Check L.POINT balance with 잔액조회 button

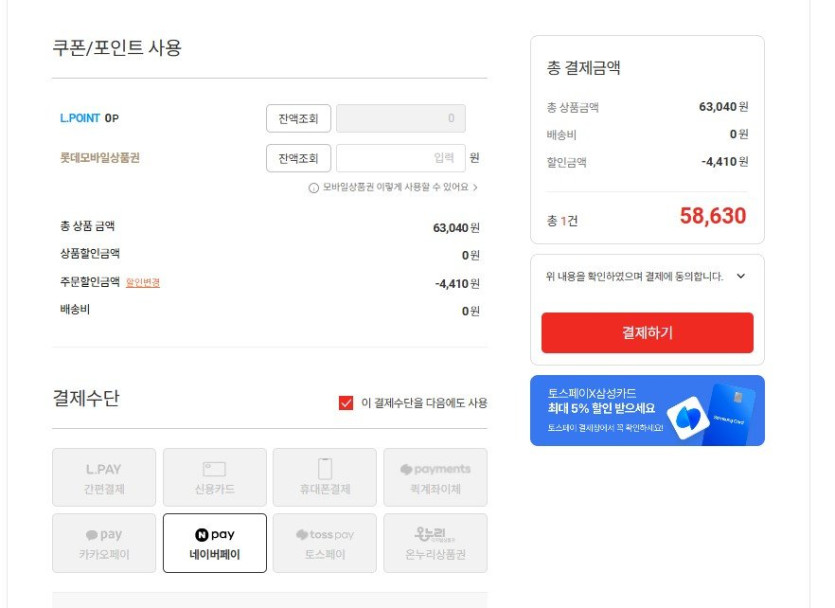(298, 118)
